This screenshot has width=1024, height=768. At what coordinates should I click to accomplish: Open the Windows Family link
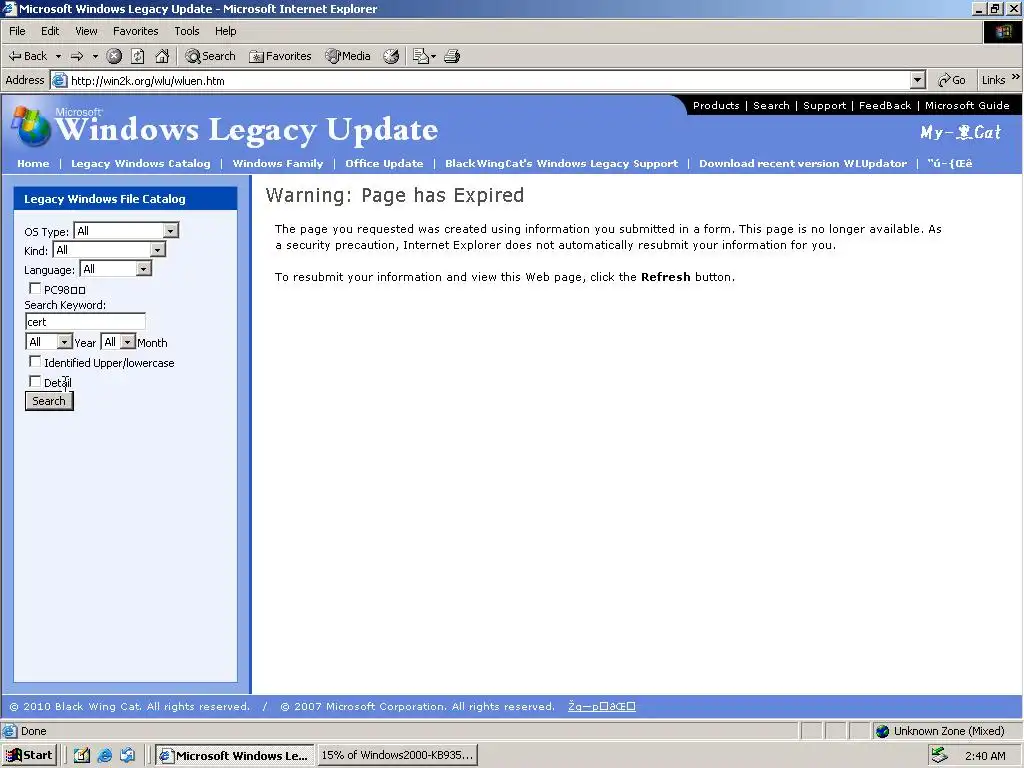coord(278,163)
